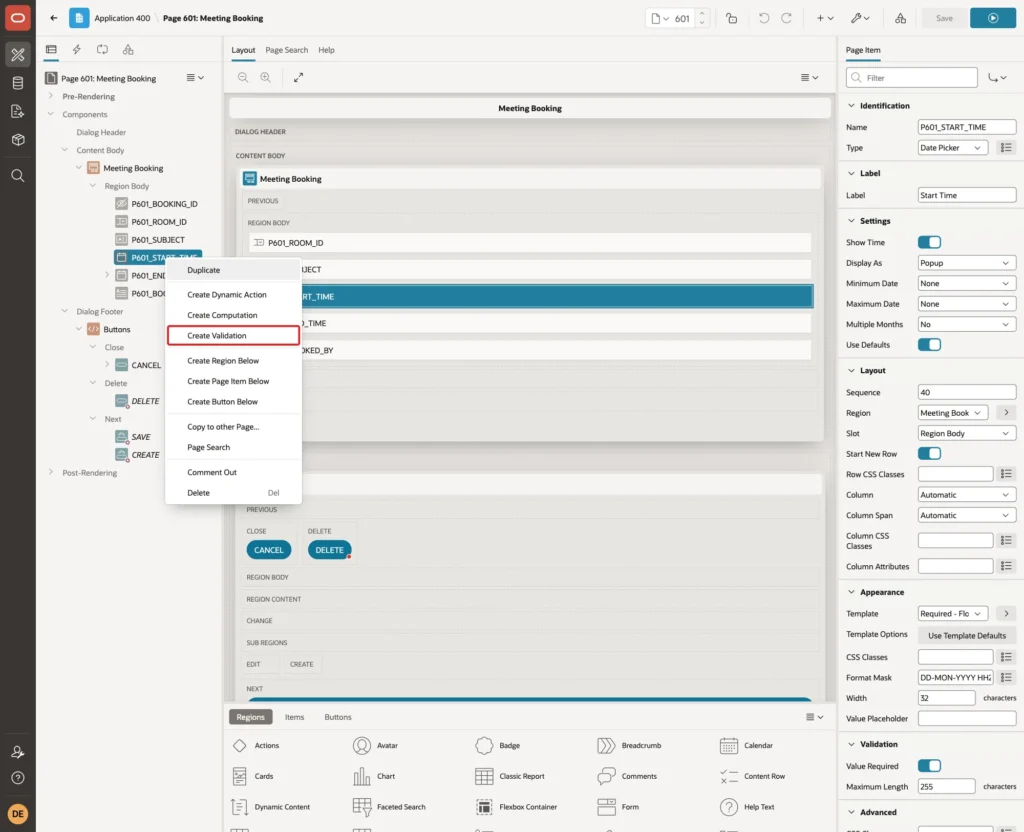Open the Column Span dropdown

pos(967,515)
